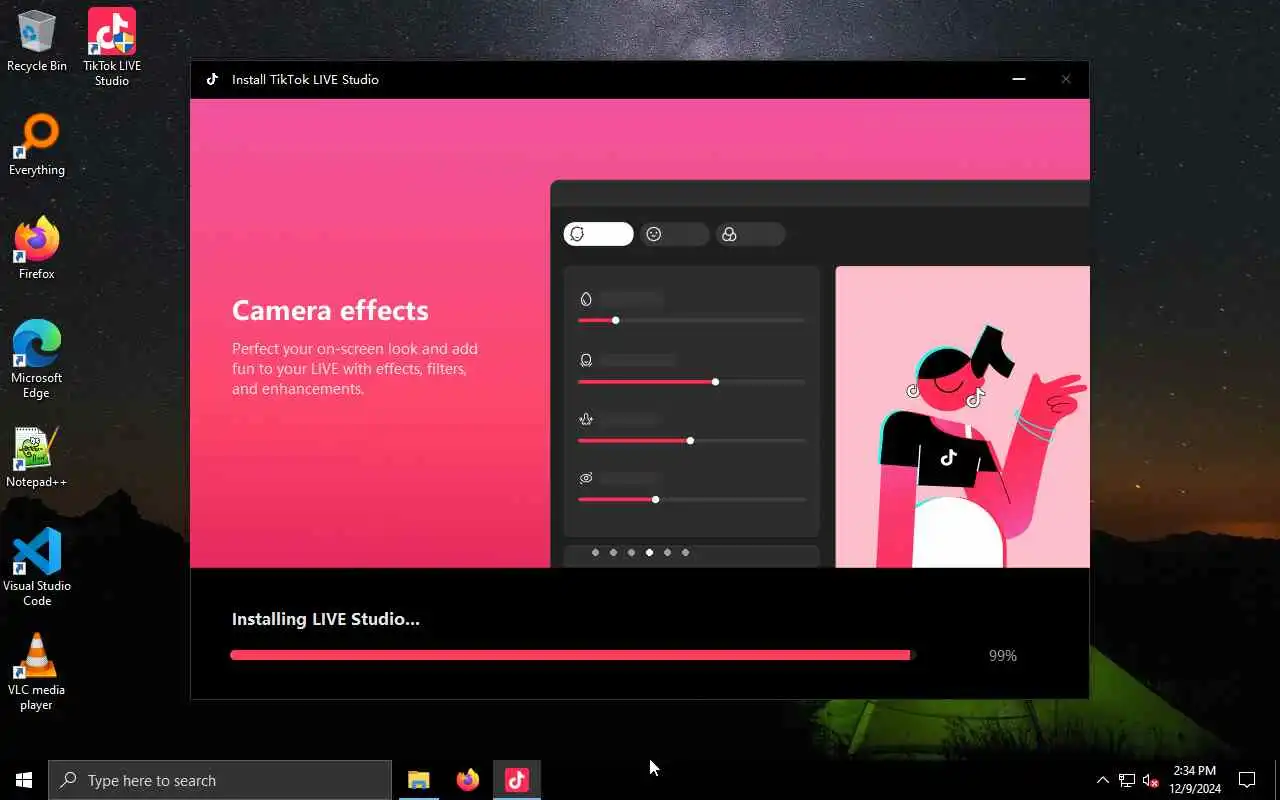The height and width of the screenshot is (800, 1280).
Task: Select the face beauty tab in preview
Action: [x=598, y=234]
